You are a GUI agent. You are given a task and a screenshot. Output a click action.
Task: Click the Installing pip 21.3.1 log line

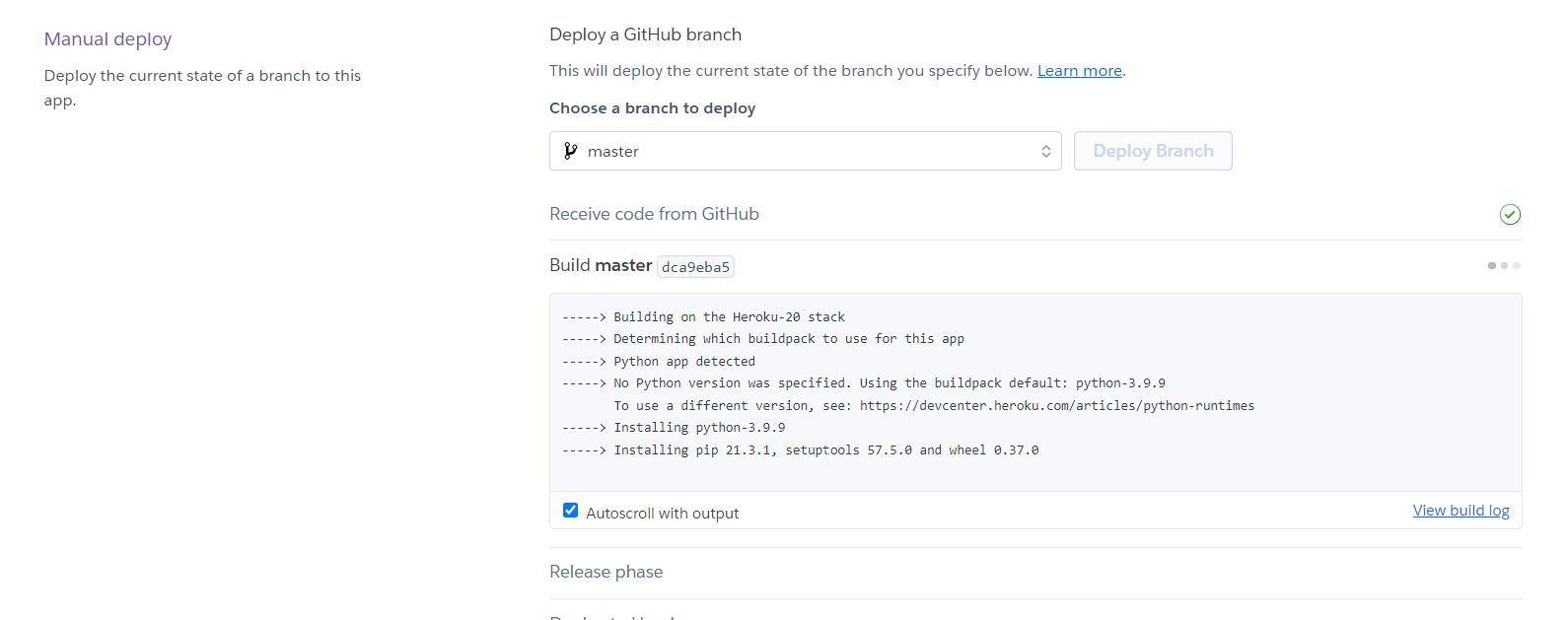(x=800, y=449)
